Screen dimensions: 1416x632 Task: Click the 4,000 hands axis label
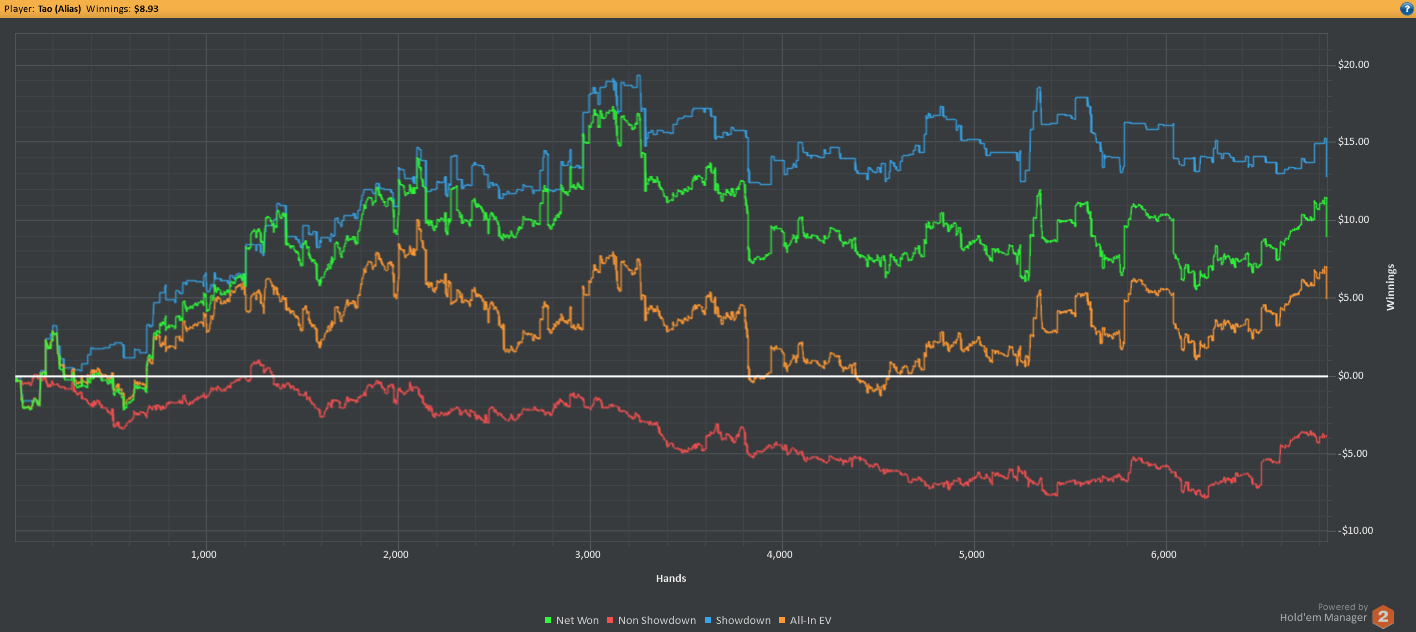[x=779, y=553]
